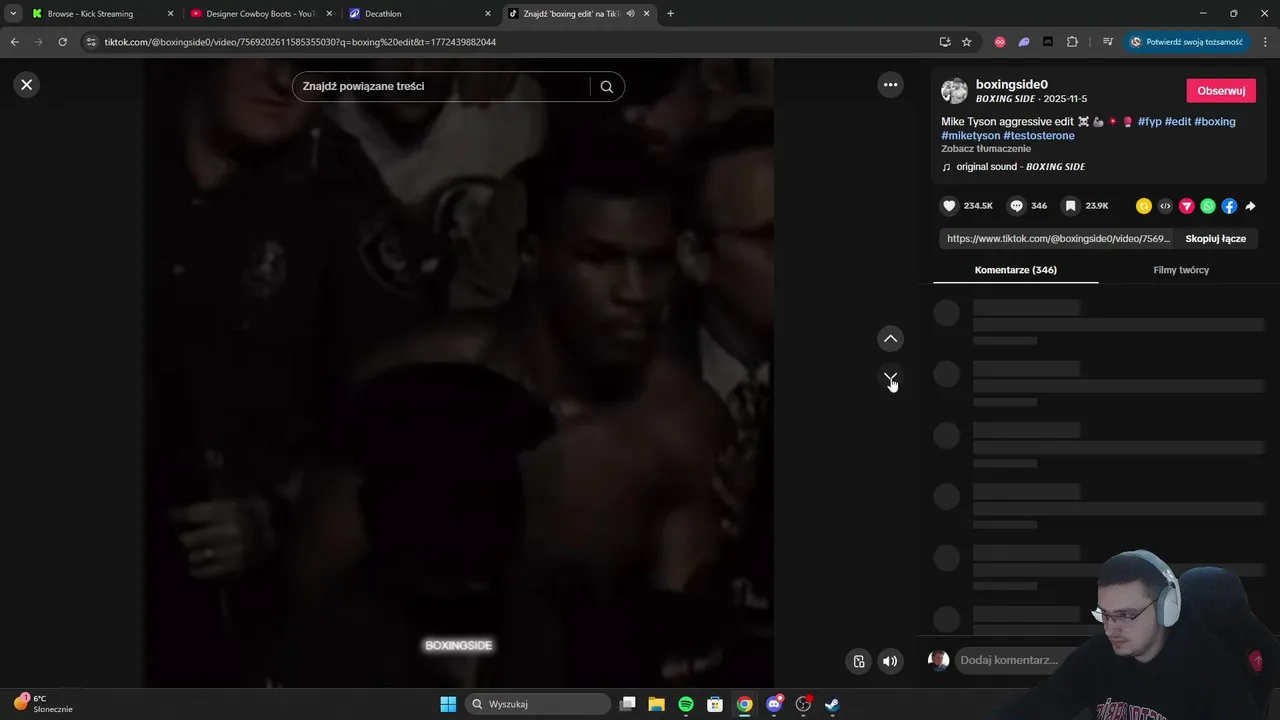Bookmark this page with the star

click(967, 42)
